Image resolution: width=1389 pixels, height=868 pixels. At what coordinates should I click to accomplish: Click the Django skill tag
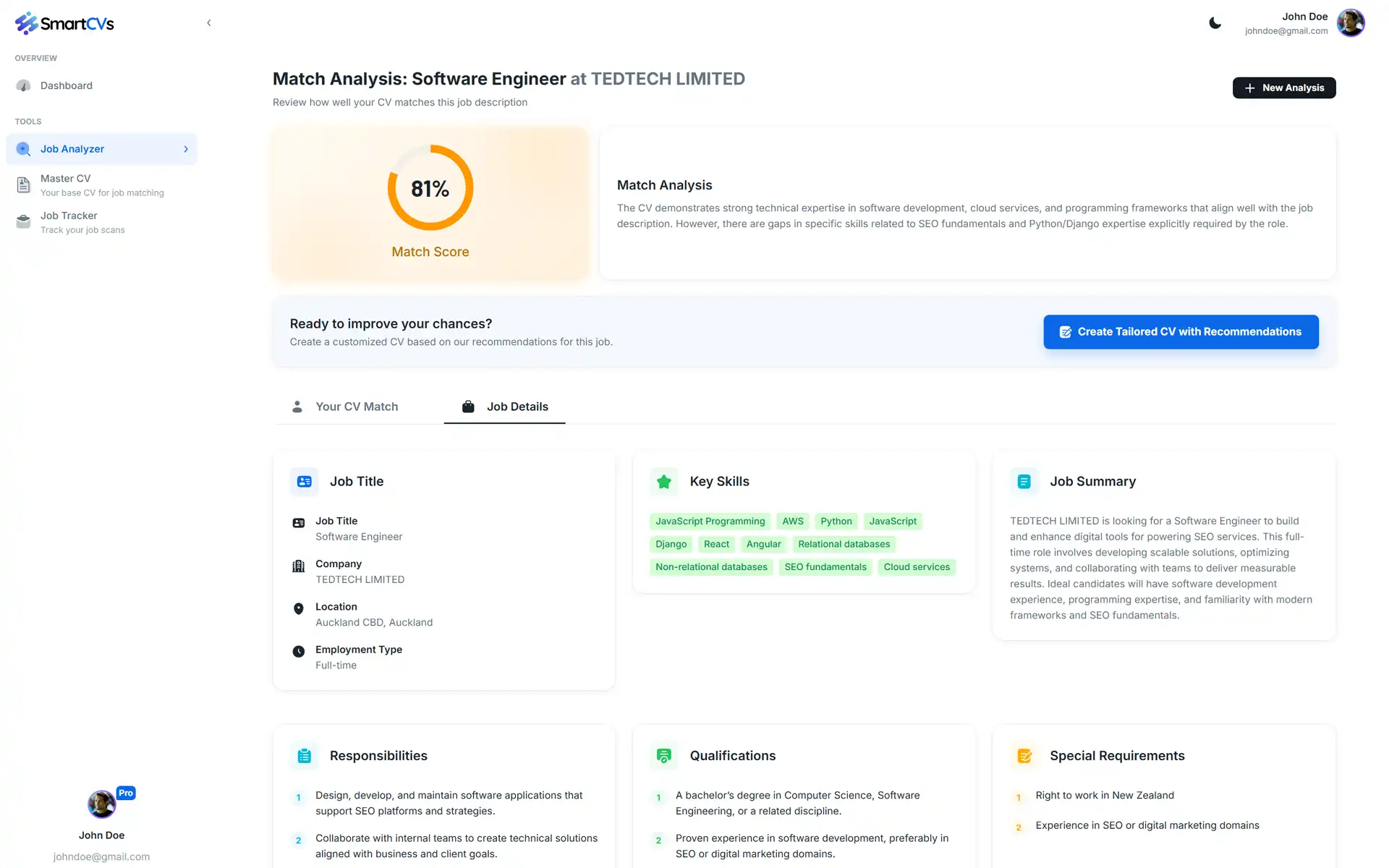tap(671, 545)
